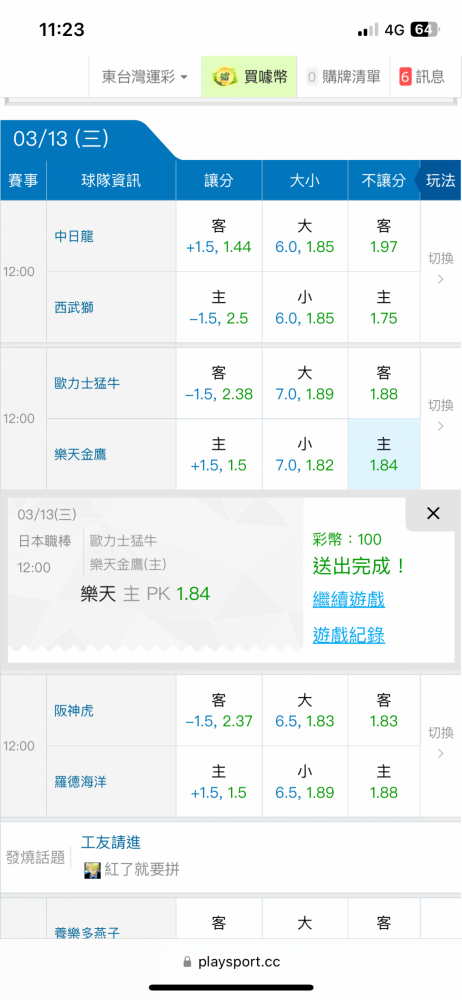The height and width of the screenshot is (1000, 462).
Task: Click the avatar beside 紅了就要拼
Action: [93, 870]
